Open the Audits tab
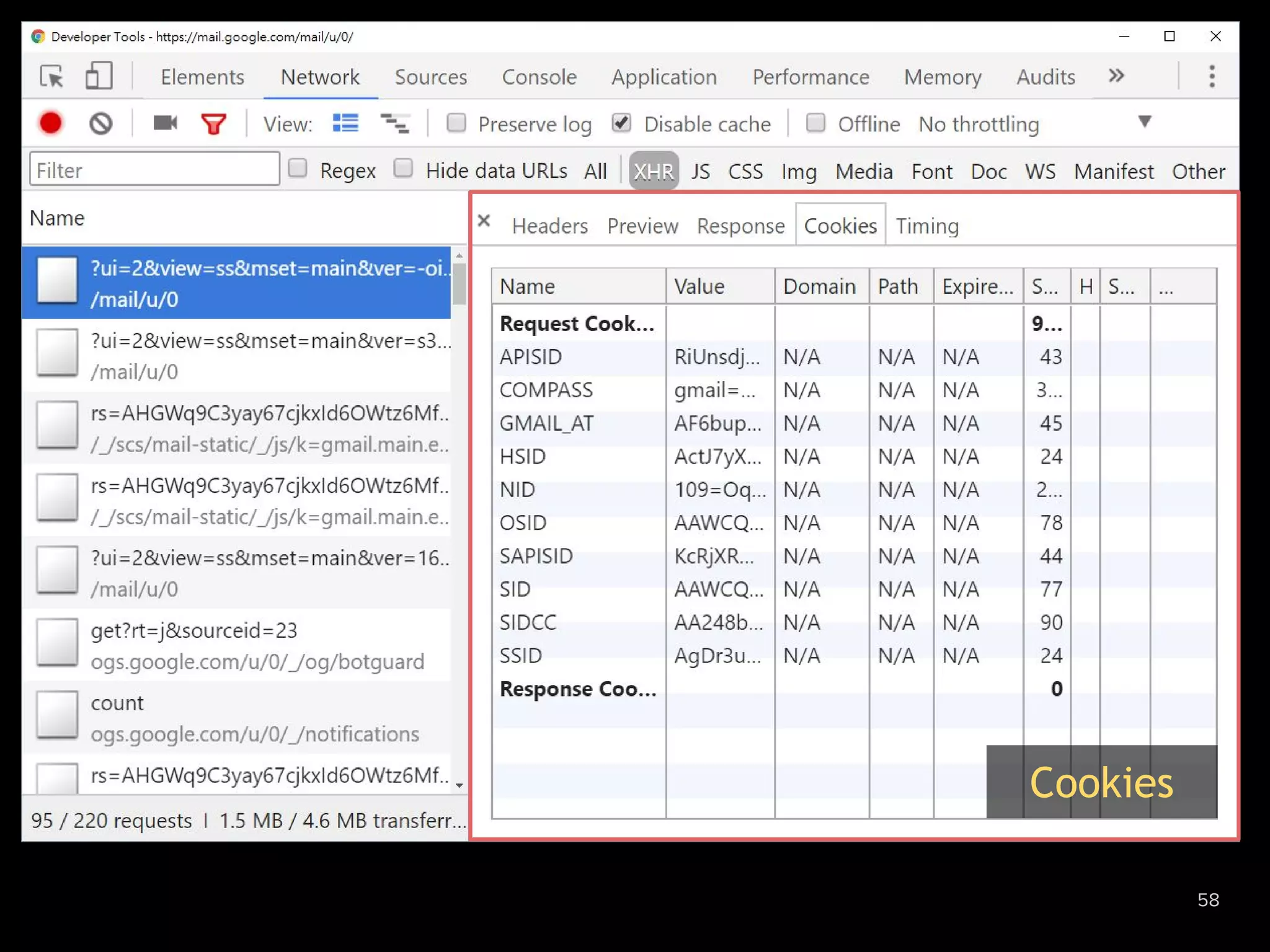The image size is (1270, 952). pos(1046,77)
